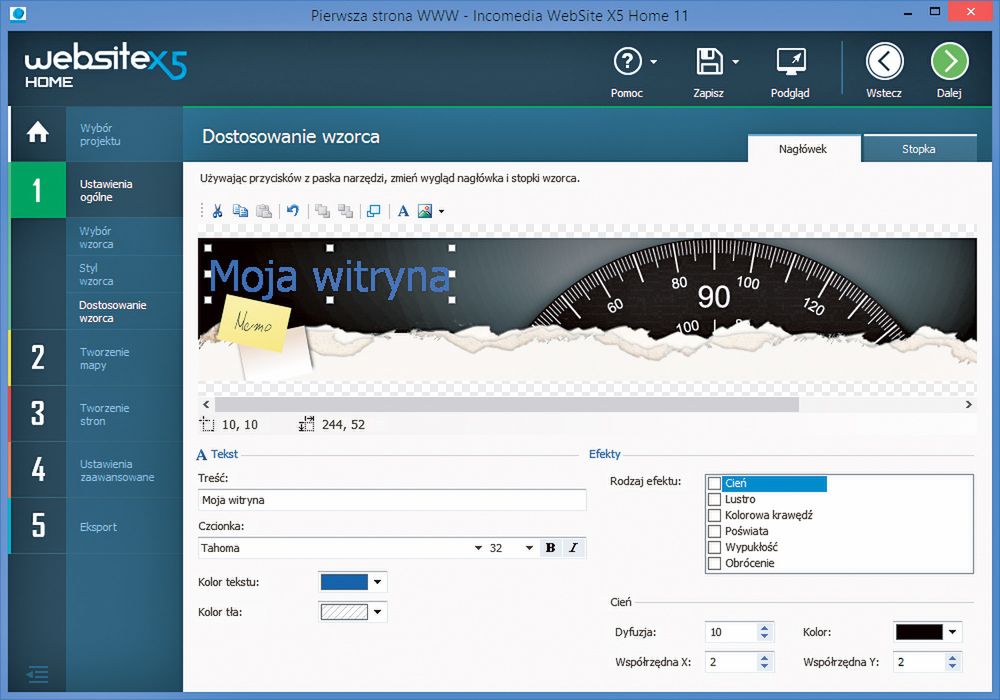Viewport: 1000px width, 700px height.
Task: Go back with Wstecz arrow
Action: tap(885, 62)
